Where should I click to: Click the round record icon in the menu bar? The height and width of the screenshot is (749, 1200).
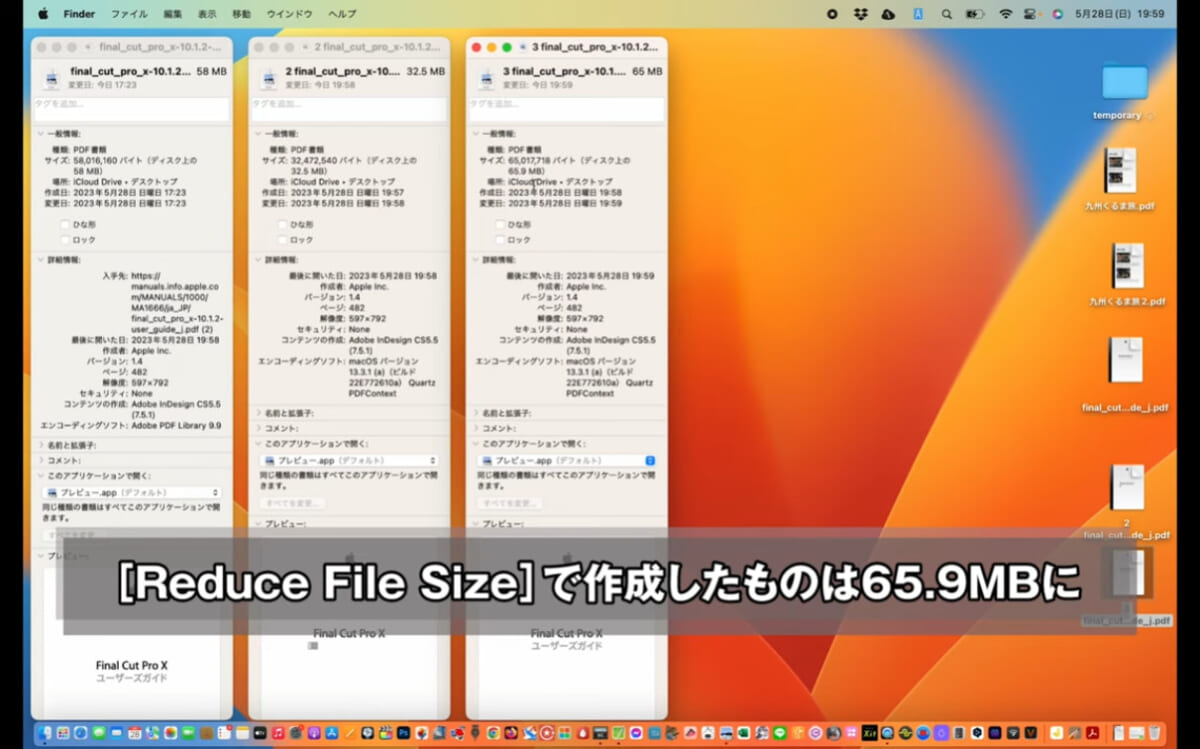pyautogui.click(x=832, y=14)
